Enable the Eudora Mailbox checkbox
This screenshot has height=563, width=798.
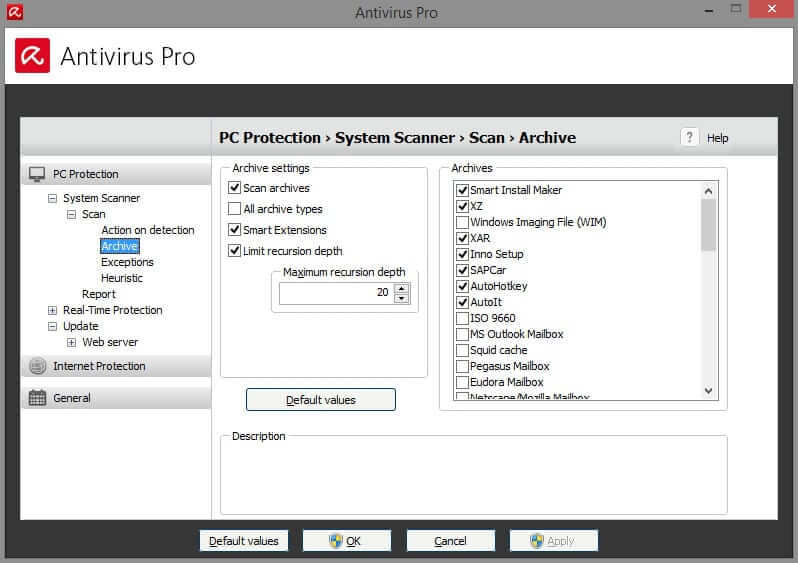462,382
